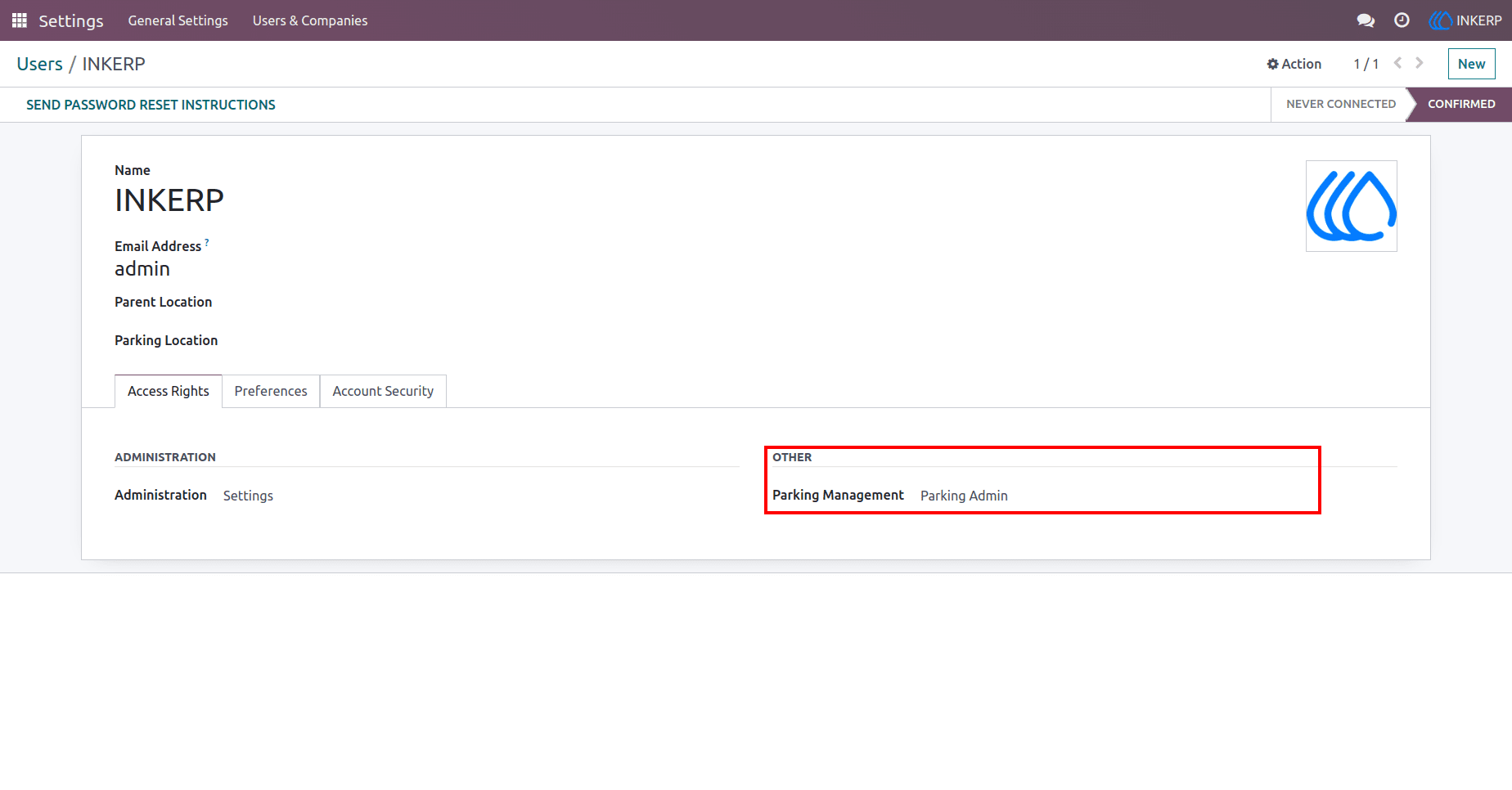Image resolution: width=1512 pixels, height=790 pixels.
Task: Open the conversations chat icon
Action: tap(1366, 20)
